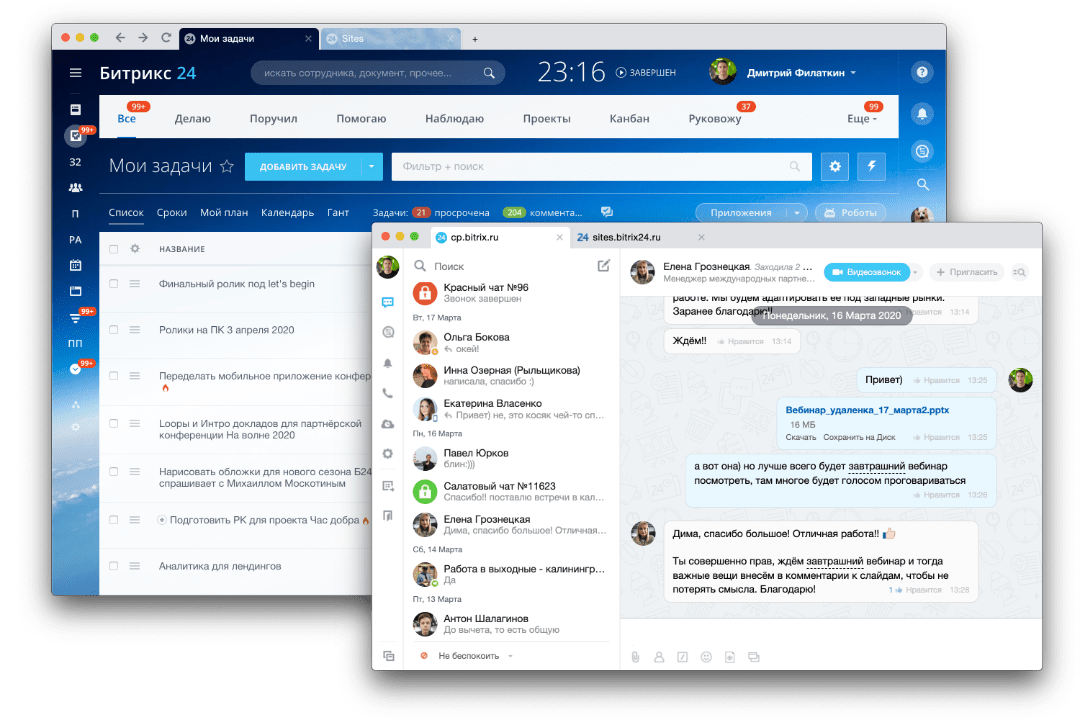The image size is (1080, 720).
Task: Open the calendar icon in Bitrix24 left sidebar
Action: (75, 265)
